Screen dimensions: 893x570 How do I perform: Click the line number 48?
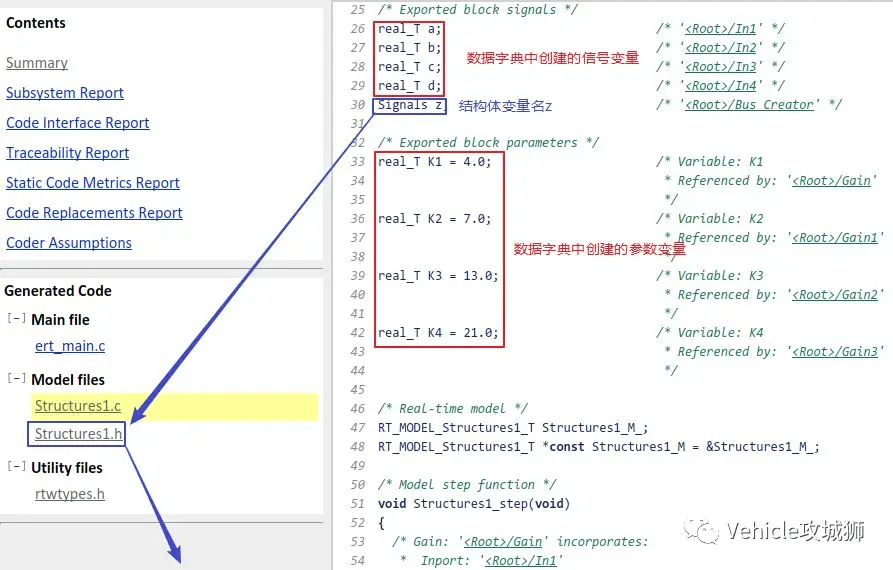(358, 447)
